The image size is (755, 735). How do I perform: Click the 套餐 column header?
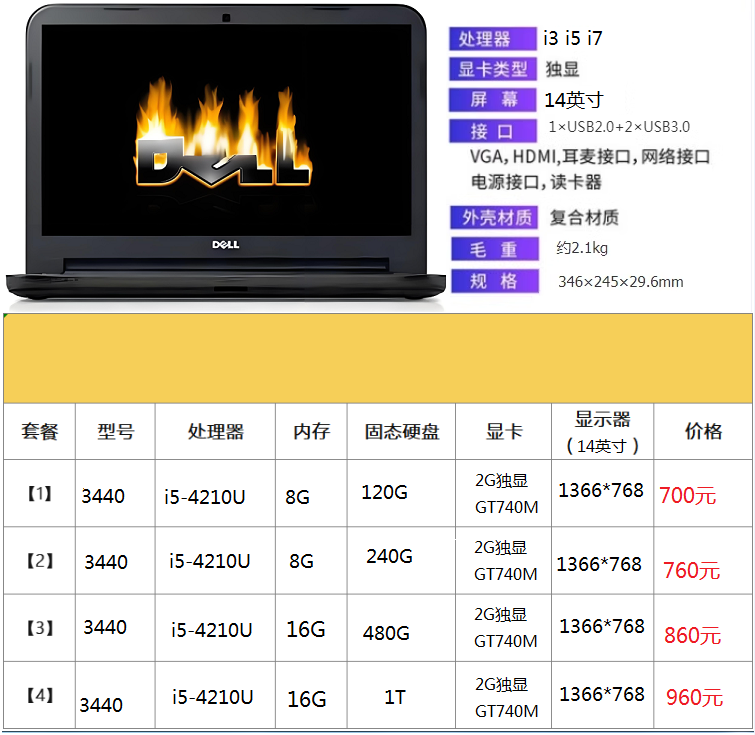(x=39, y=431)
